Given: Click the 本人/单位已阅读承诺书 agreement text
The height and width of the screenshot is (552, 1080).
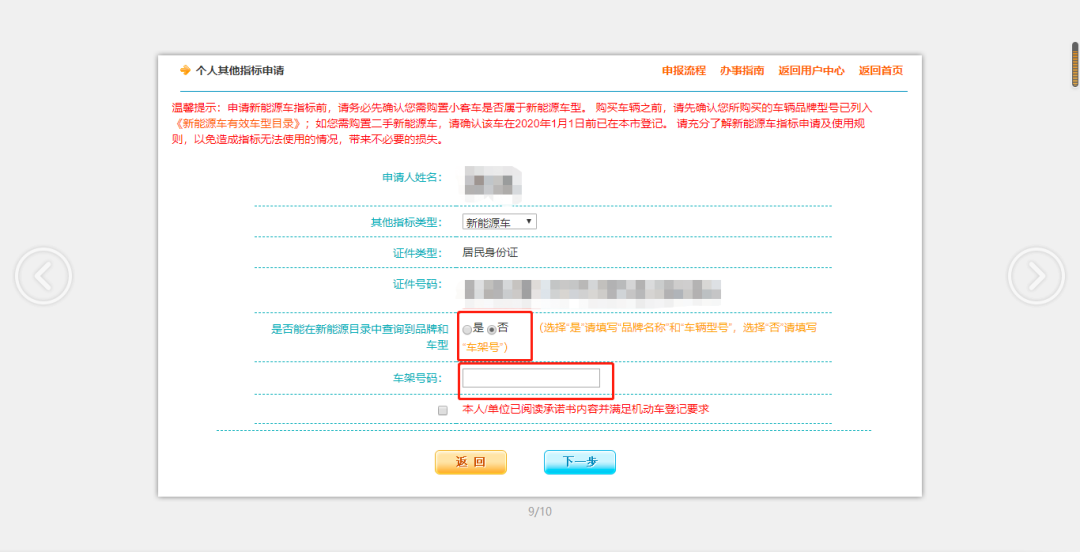Looking at the screenshot, I should point(585,409).
